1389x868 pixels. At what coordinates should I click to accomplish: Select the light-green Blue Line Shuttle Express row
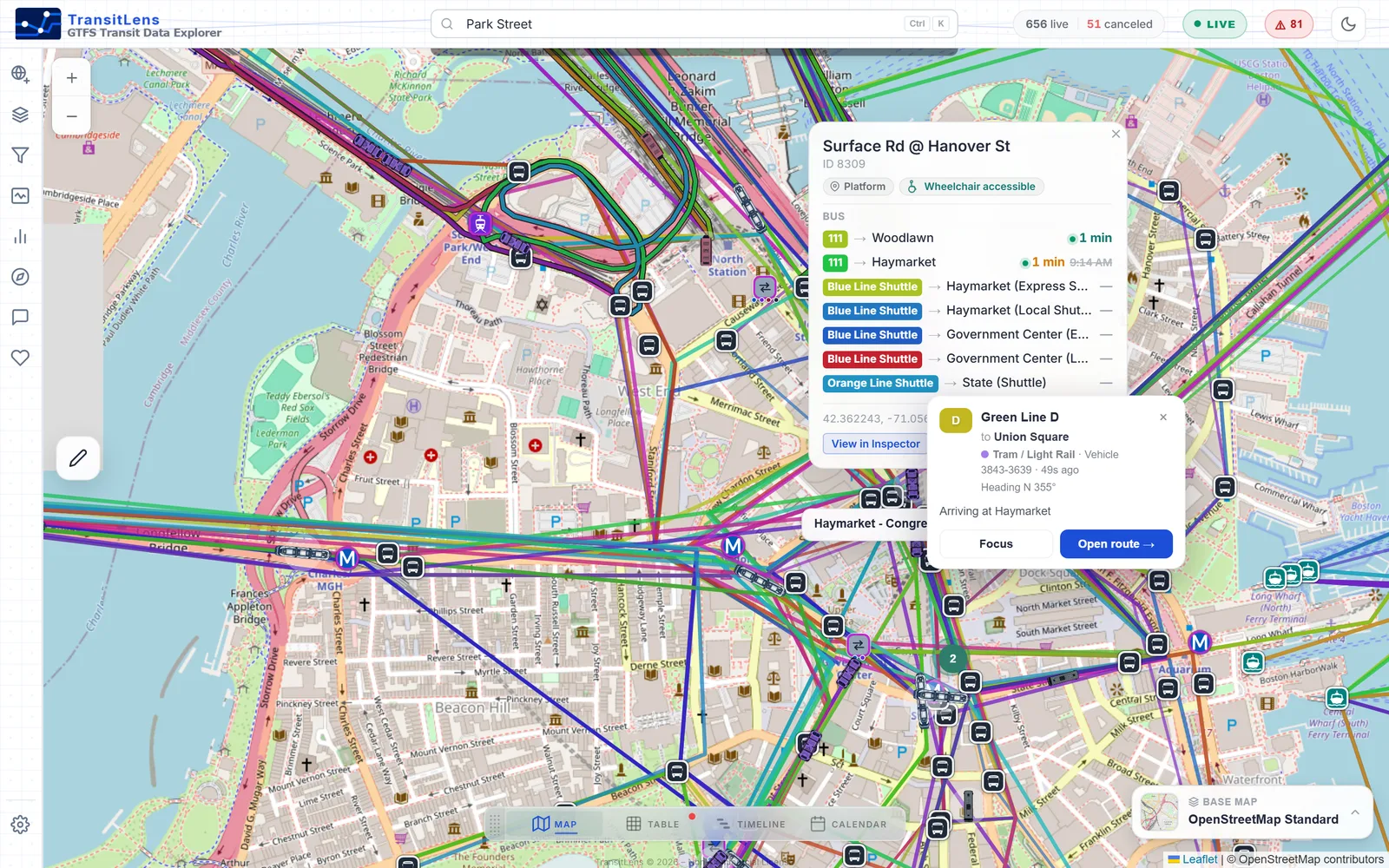coord(967,286)
